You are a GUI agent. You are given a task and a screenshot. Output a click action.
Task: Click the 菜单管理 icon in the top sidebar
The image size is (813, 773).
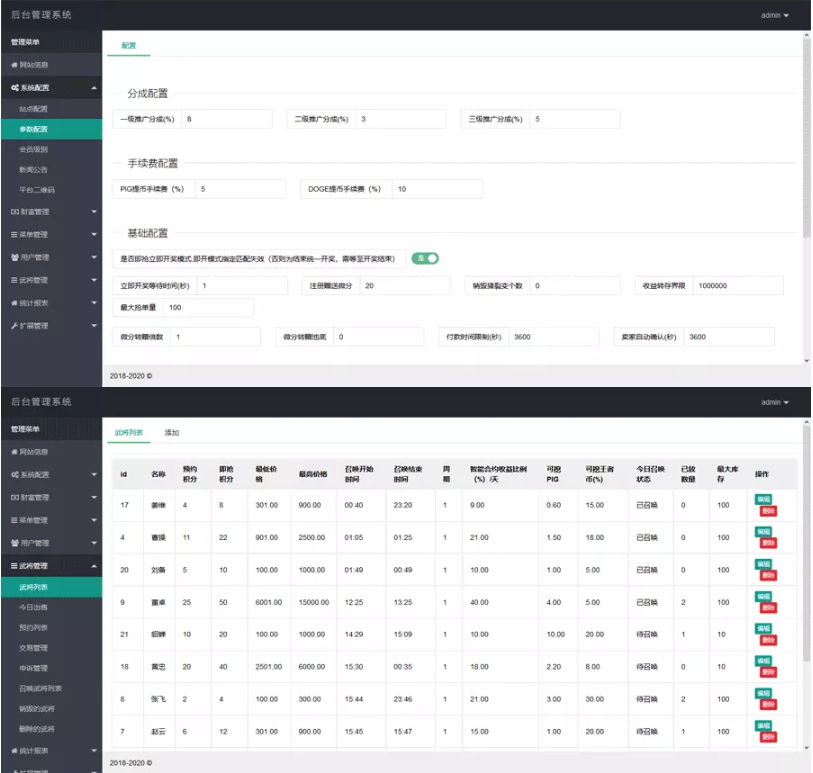[13, 235]
